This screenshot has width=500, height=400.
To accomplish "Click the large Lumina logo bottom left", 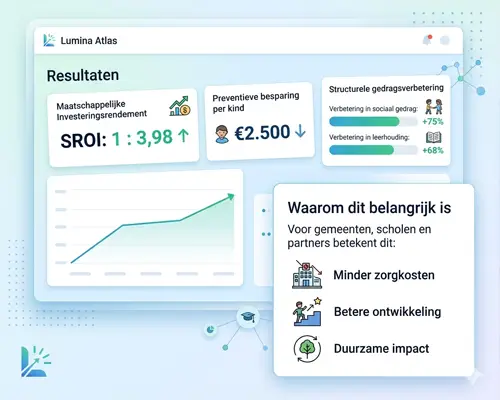I will click(x=36, y=361).
